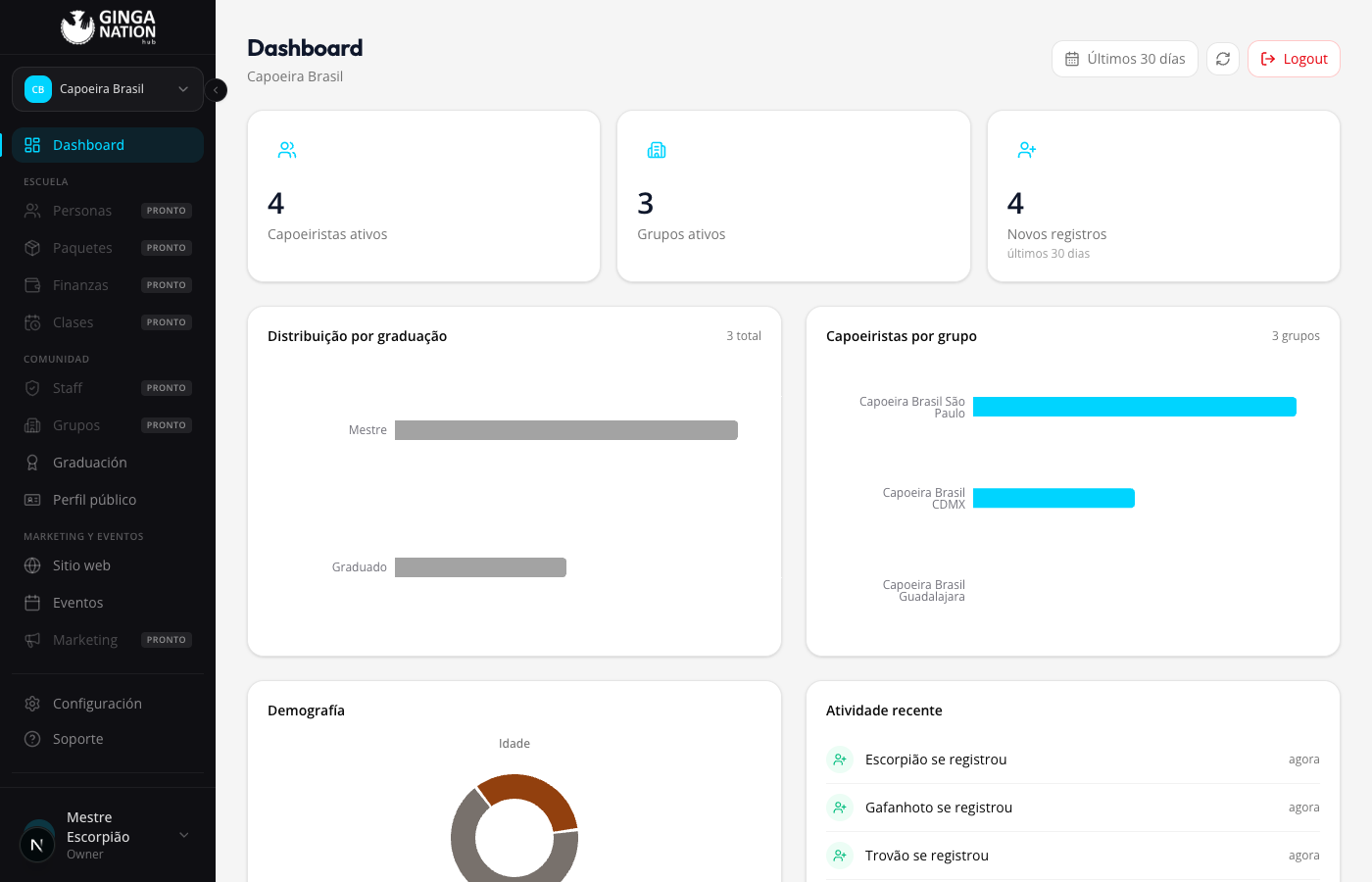
Task: Open Graduación in the sidebar
Action: click(x=108, y=463)
